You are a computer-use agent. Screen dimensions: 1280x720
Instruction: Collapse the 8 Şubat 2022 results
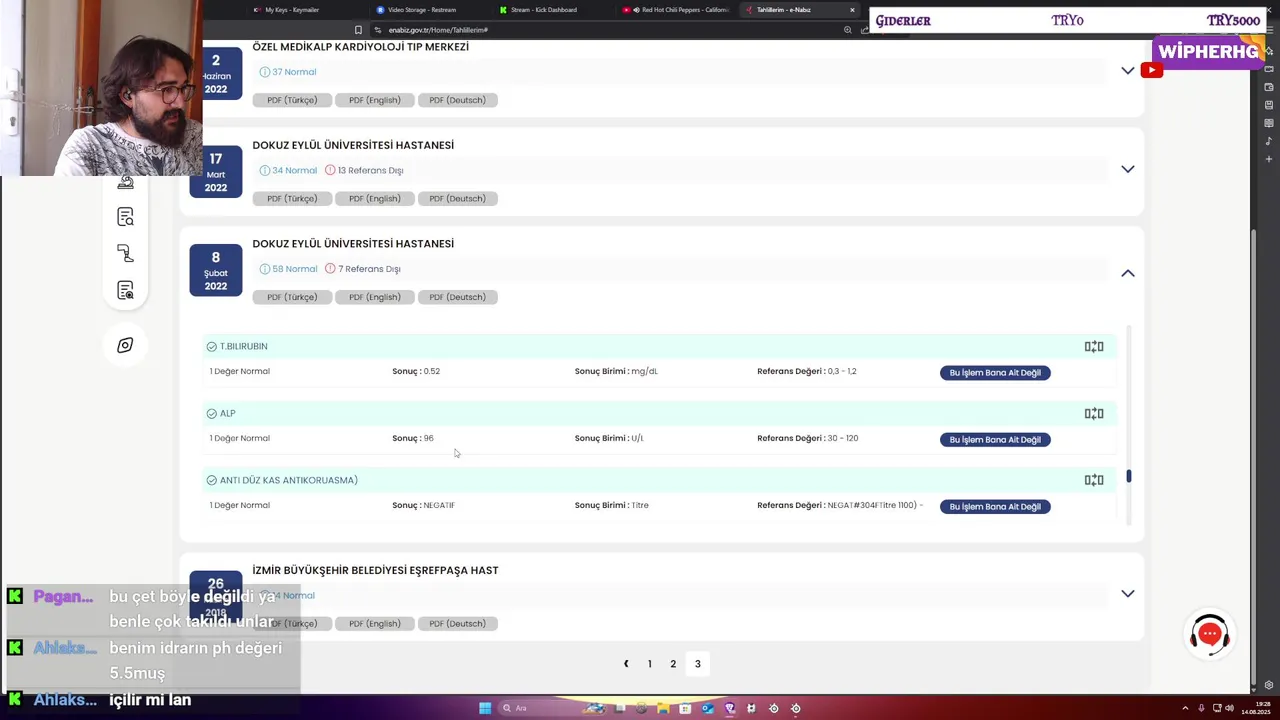(1127, 273)
